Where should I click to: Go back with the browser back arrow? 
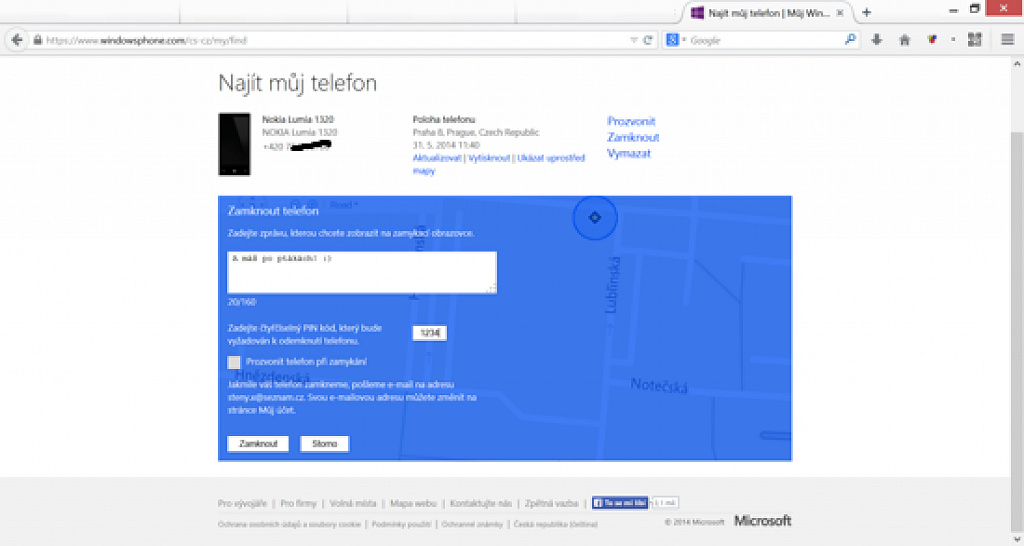tap(17, 40)
